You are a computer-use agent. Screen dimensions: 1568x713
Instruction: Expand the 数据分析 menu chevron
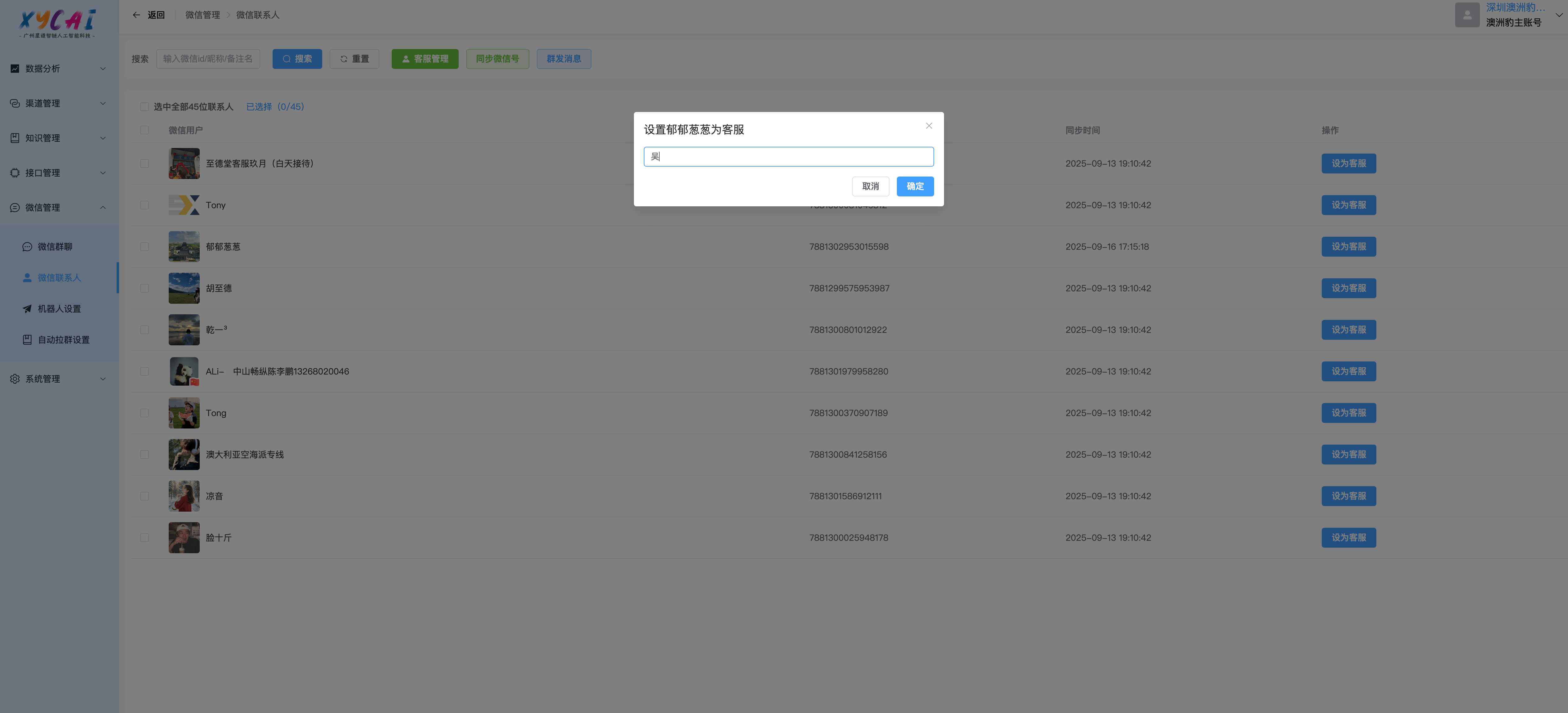[103, 69]
